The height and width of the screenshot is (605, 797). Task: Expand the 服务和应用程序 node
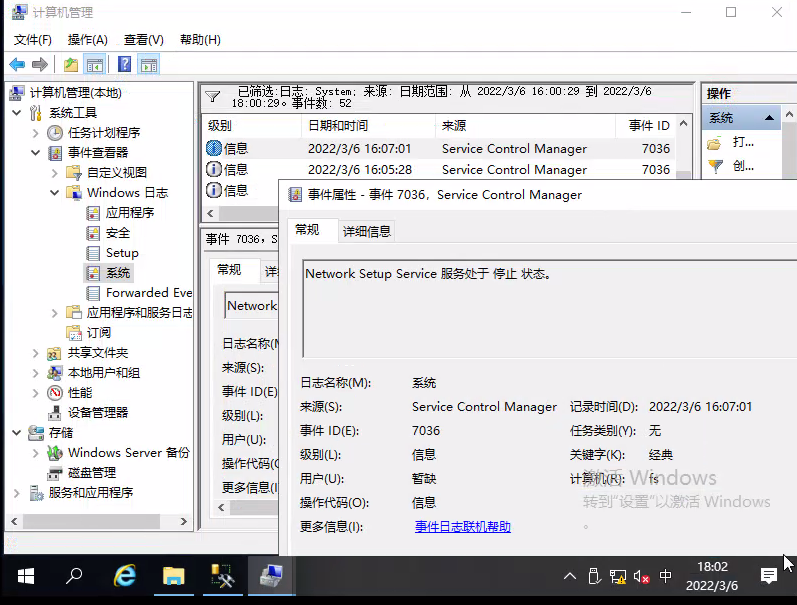[17, 493]
